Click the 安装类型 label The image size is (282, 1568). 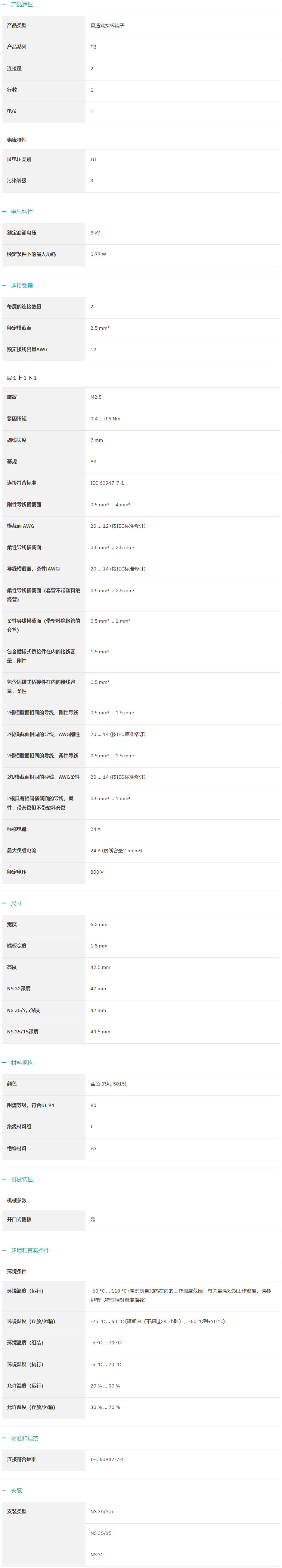click(17, 1511)
